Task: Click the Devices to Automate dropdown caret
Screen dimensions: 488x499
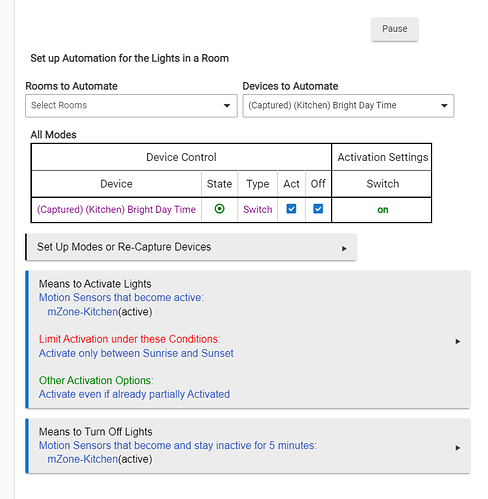Action: click(444, 106)
